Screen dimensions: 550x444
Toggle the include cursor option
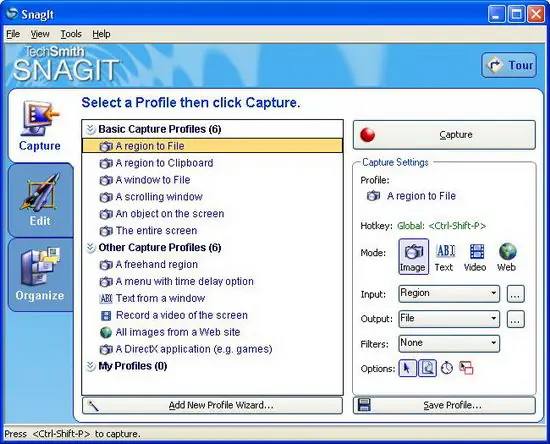tap(408, 368)
